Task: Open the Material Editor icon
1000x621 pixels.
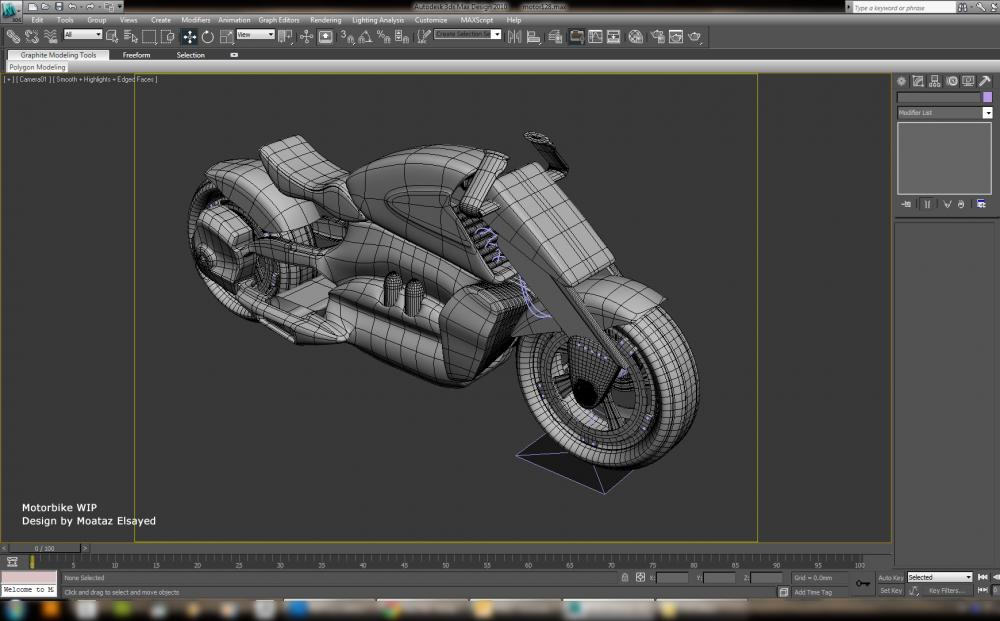Action: tap(635, 37)
